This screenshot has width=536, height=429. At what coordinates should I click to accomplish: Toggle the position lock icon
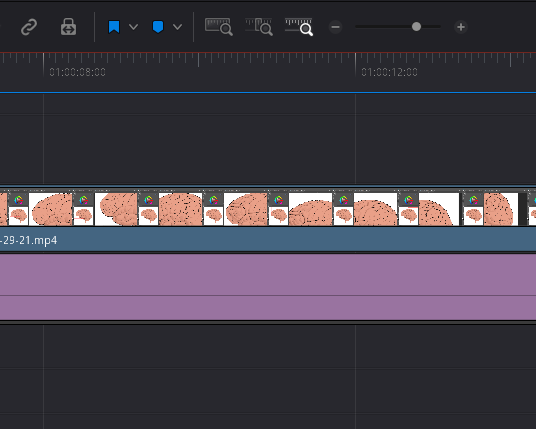point(68,27)
